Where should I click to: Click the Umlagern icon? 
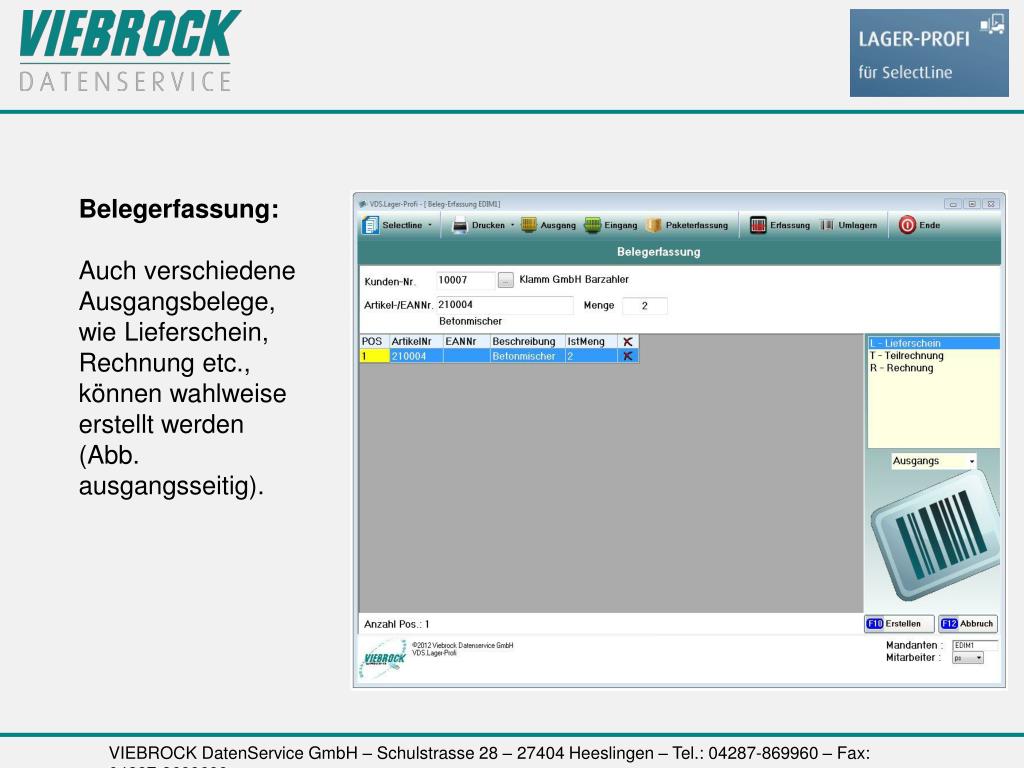pos(827,225)
